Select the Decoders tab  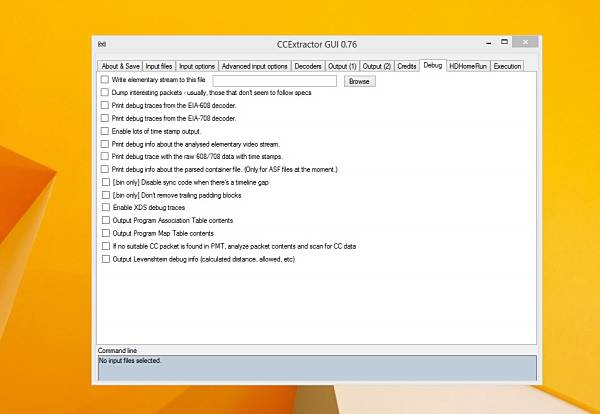tap(308, 66)
